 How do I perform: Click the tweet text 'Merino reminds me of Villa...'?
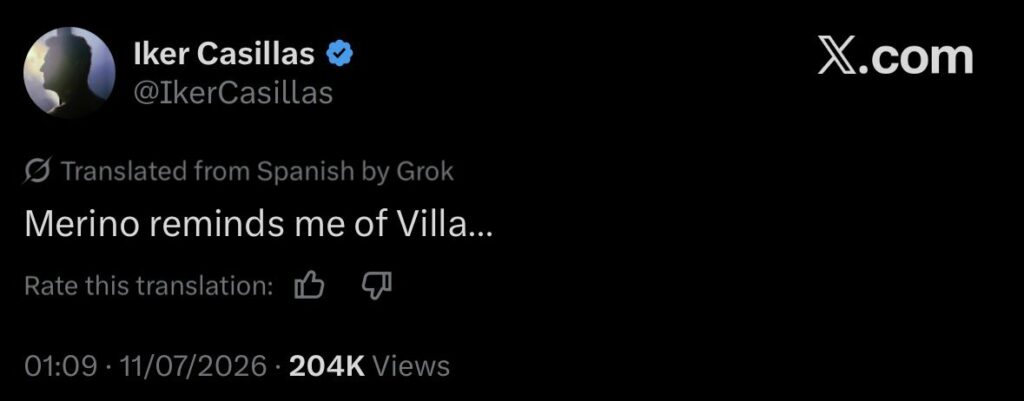(259, 225)
